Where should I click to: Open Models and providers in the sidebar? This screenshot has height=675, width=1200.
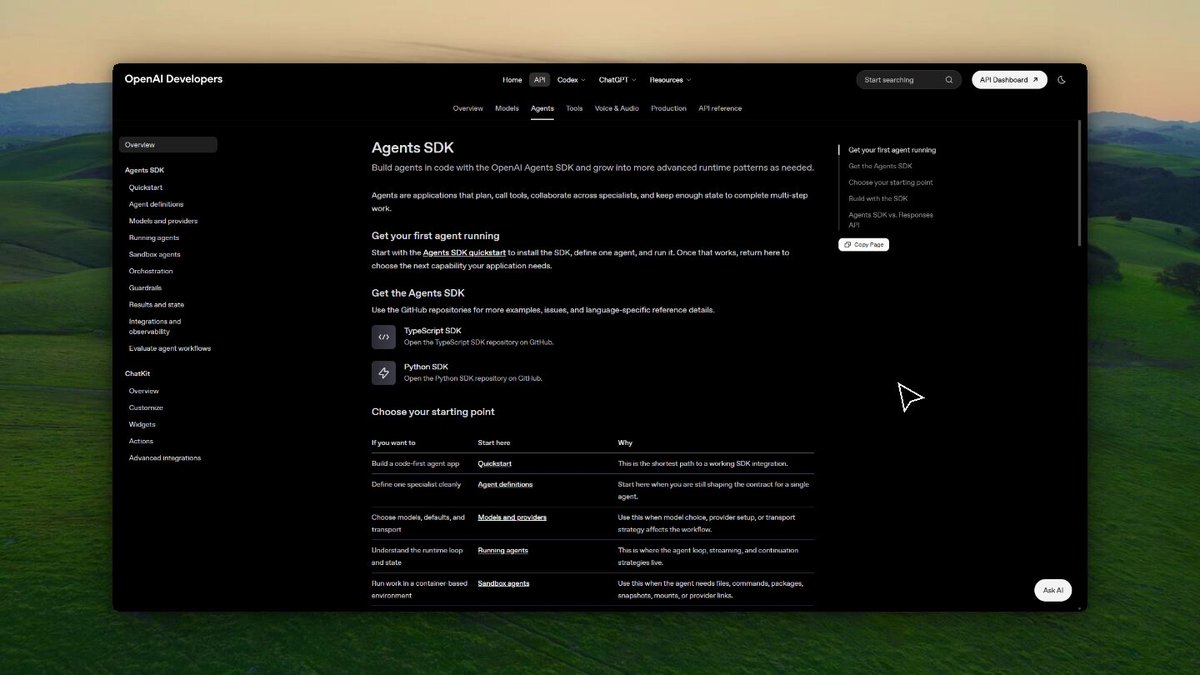point(163,221)
